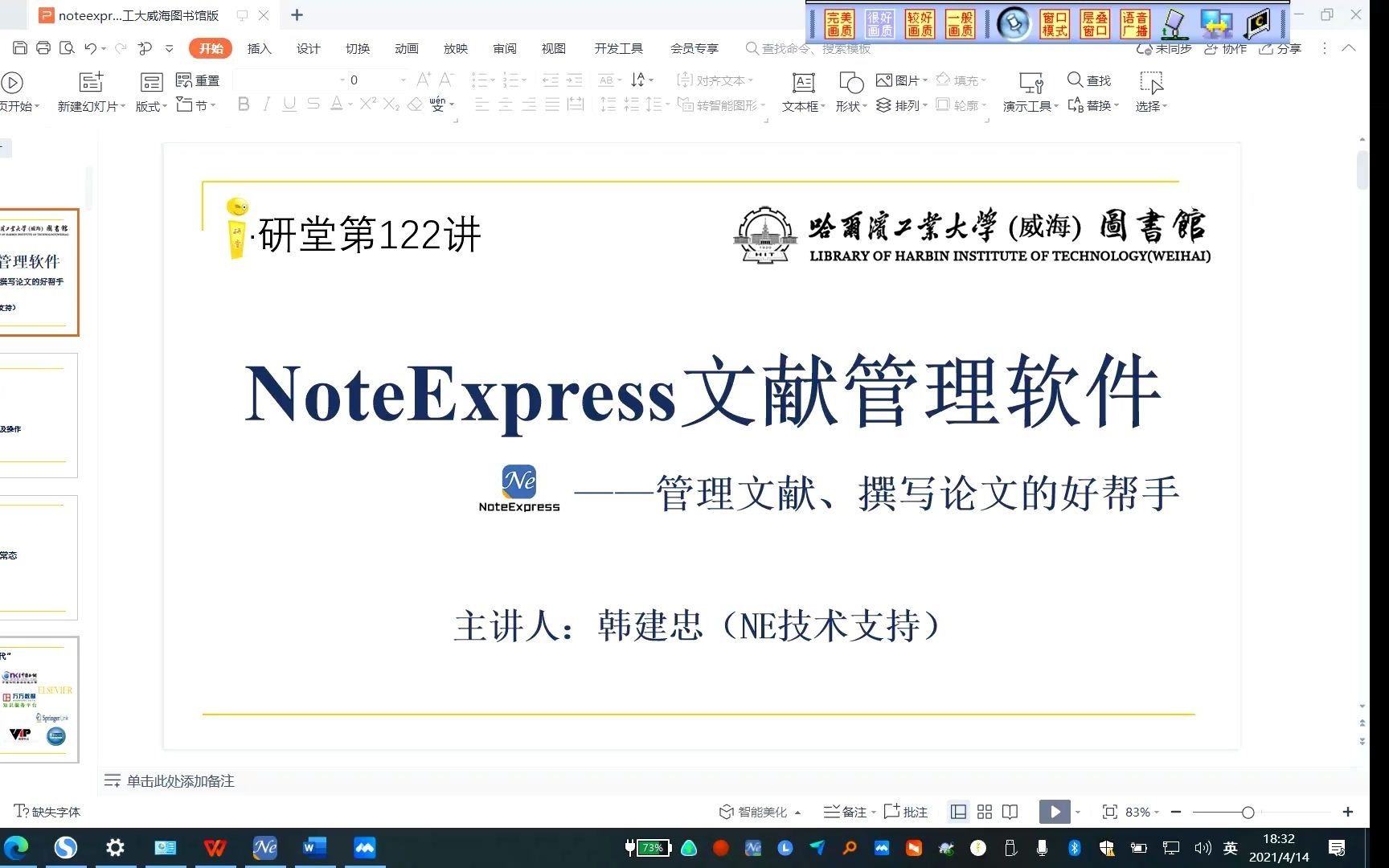Switch to the Slide Show (放映) tab
This screenshot has height=868, width=1389.
pyautogui.click(x=456, y=48)
